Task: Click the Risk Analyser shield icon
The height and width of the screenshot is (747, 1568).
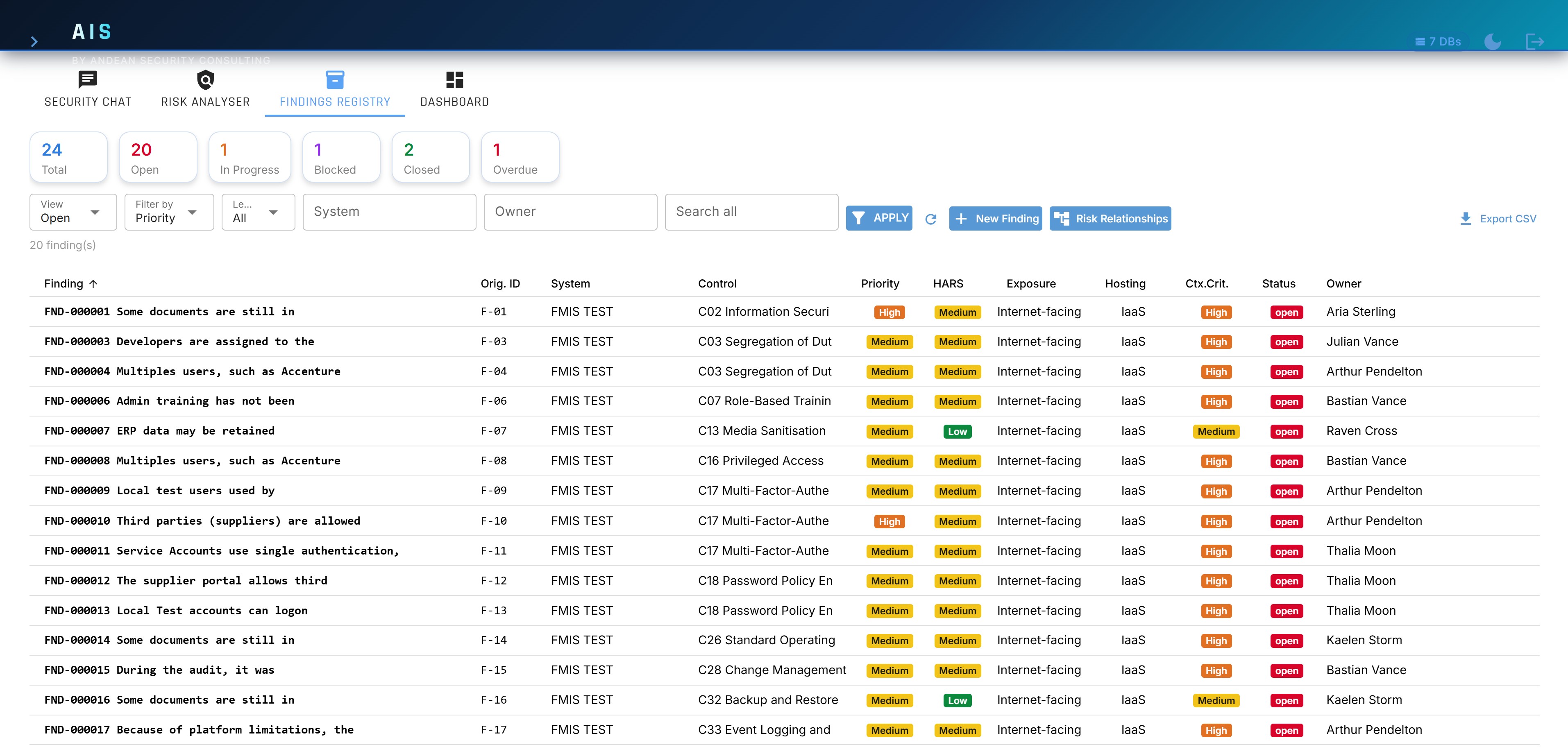Action: [206, 80]
